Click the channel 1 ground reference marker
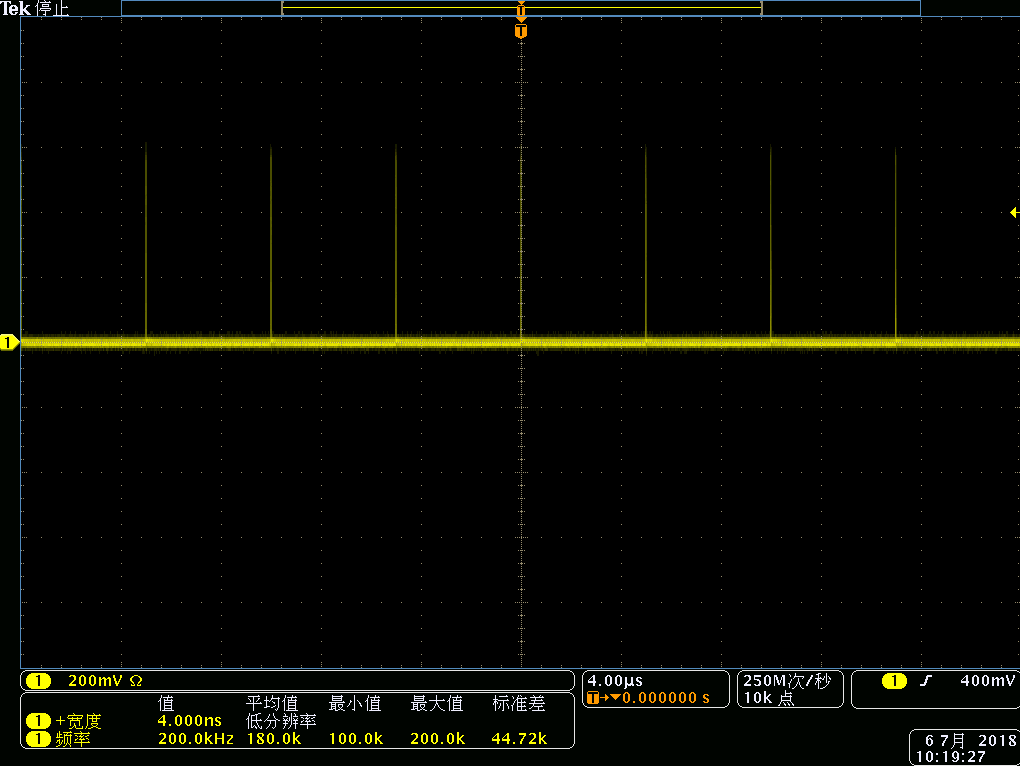This screenshot has height=766, width=1020. tap(9, 343)
